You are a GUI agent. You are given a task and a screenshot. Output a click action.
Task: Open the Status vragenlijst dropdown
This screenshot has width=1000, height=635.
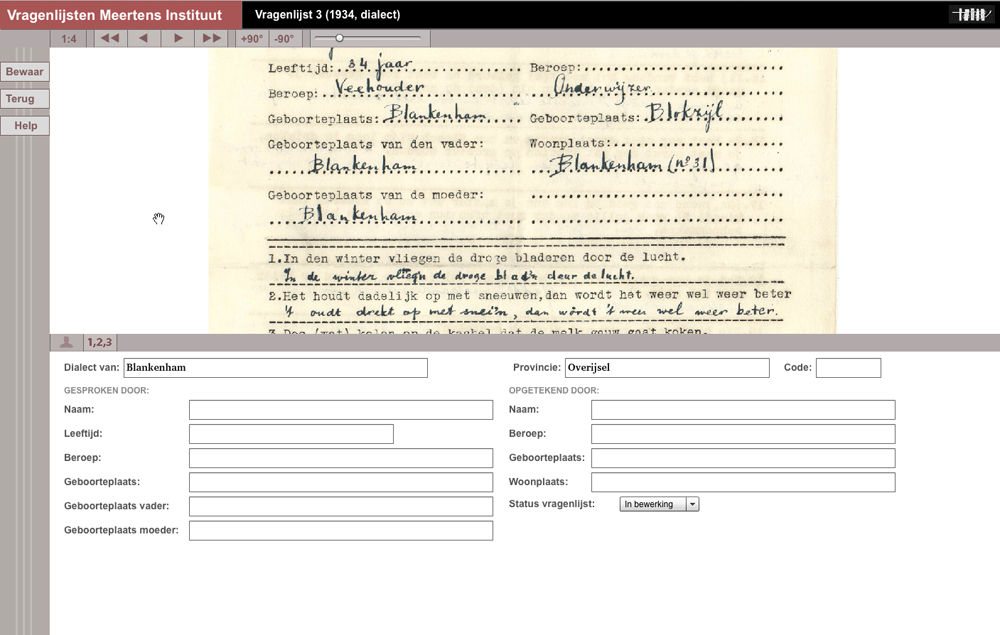pos(659,504)
